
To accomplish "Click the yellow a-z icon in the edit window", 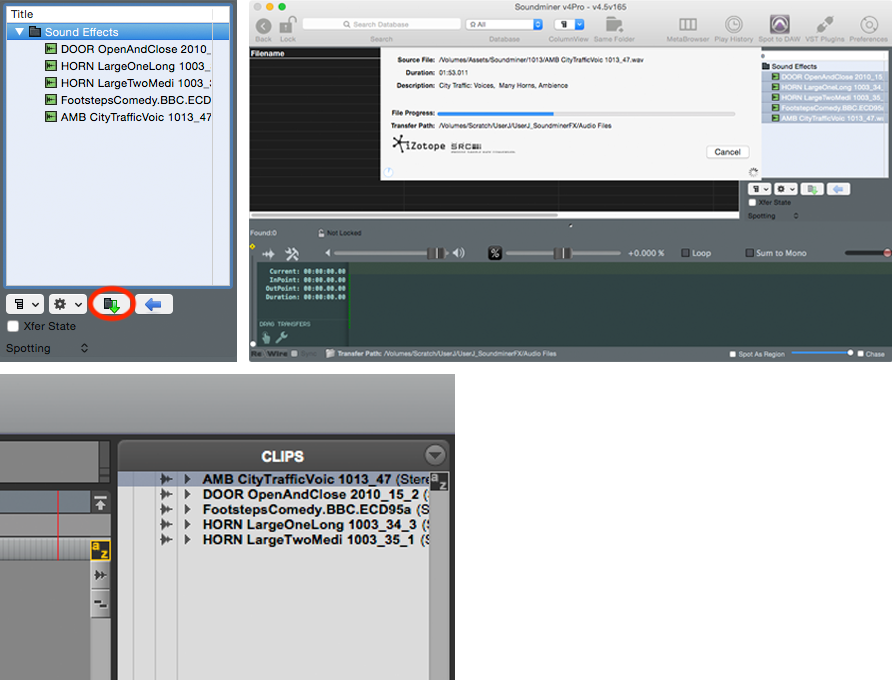I will (100, 550).
